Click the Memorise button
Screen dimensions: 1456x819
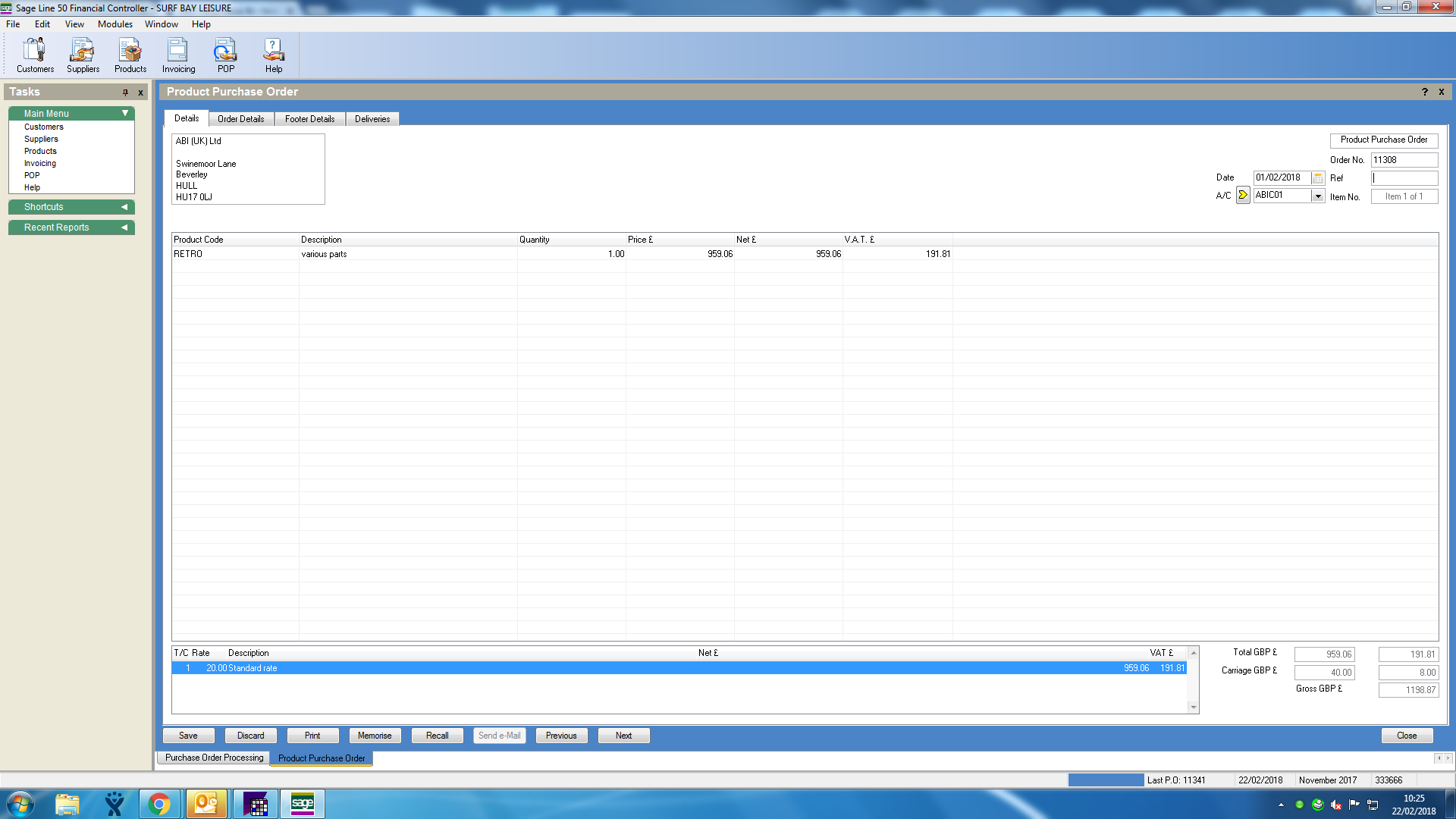coord(375,736)
